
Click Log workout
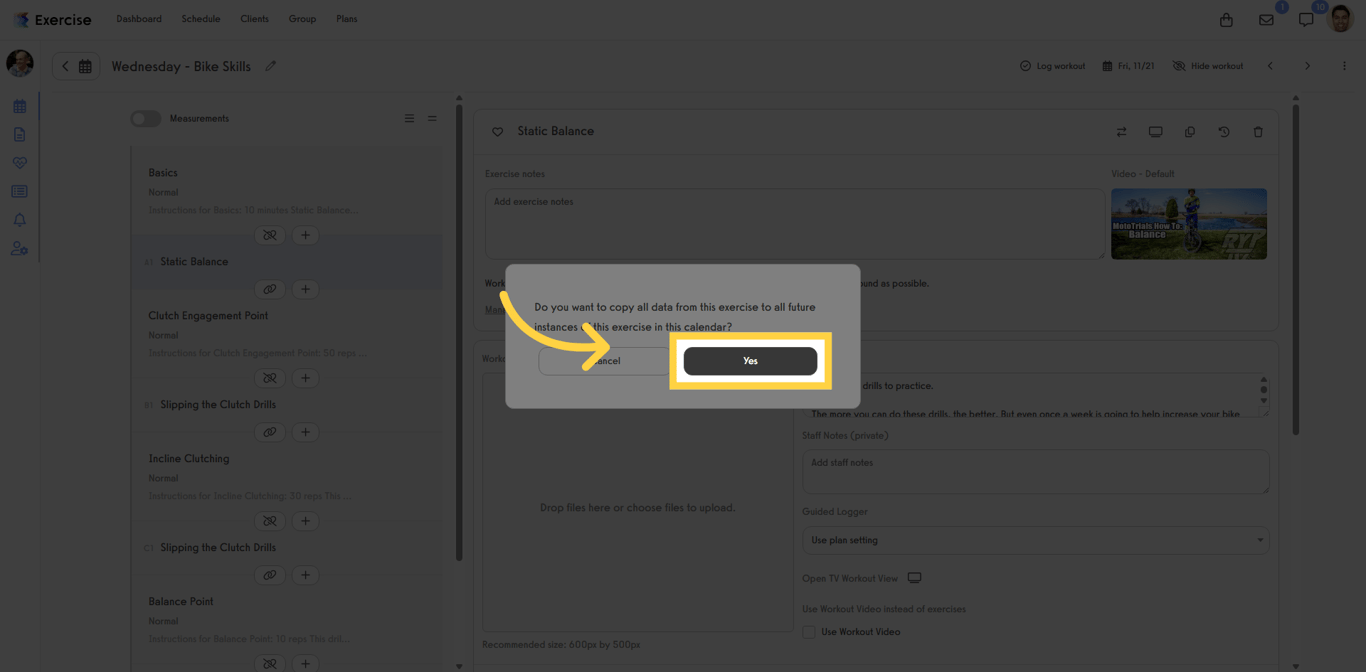pos(1052,66)
